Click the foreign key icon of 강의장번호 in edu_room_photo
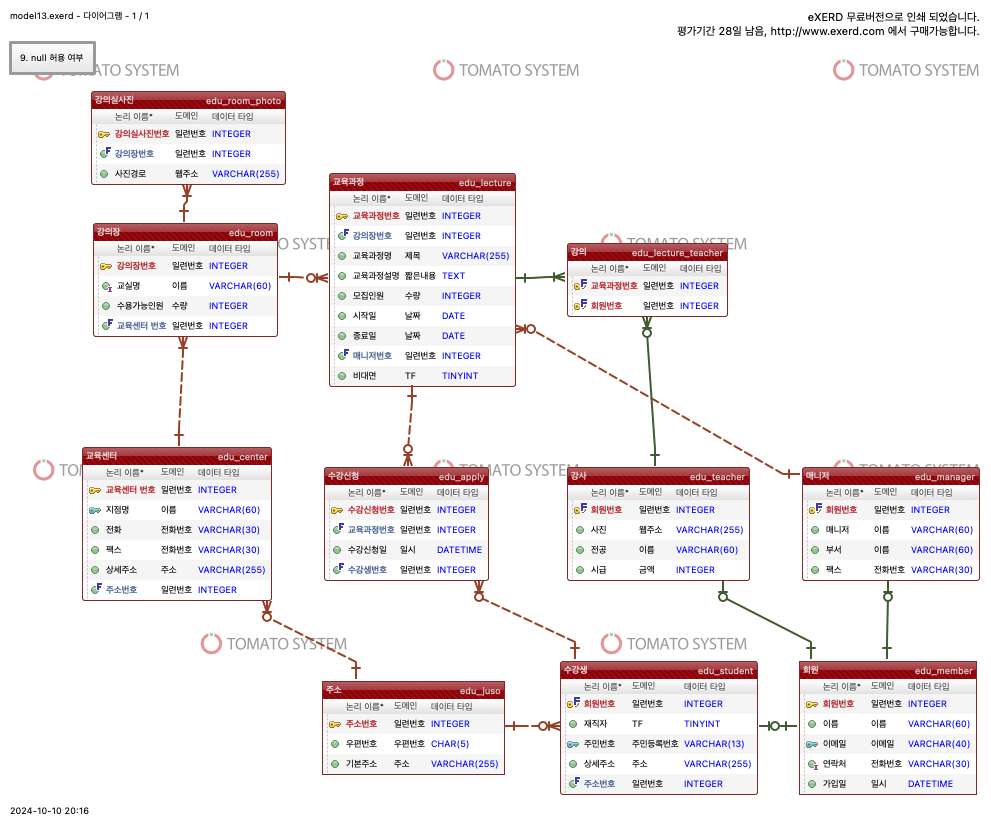Viewport: 991px width, 827px height. pos(105,153)
